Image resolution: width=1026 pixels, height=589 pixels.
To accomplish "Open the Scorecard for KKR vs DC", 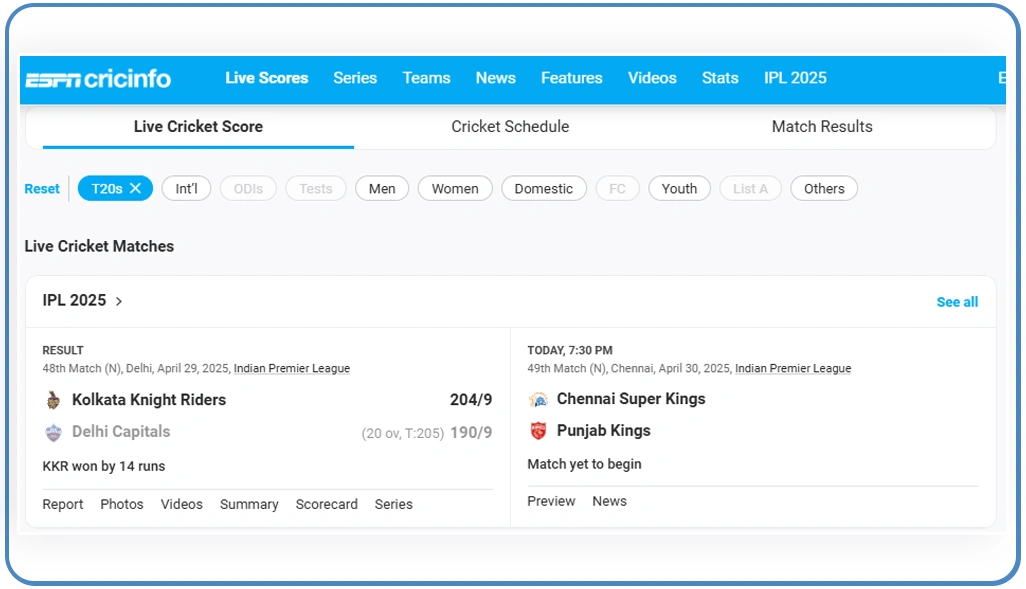I will point(326,504).
